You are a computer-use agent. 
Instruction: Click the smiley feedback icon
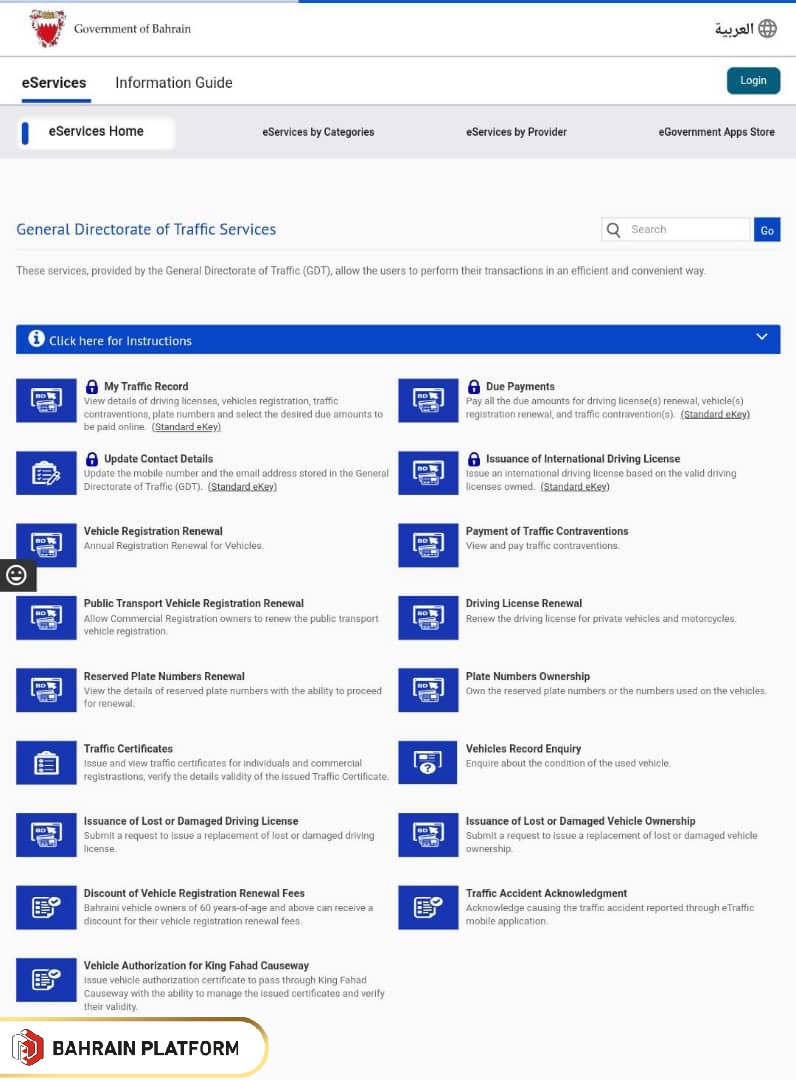click(x=17, y=575)
